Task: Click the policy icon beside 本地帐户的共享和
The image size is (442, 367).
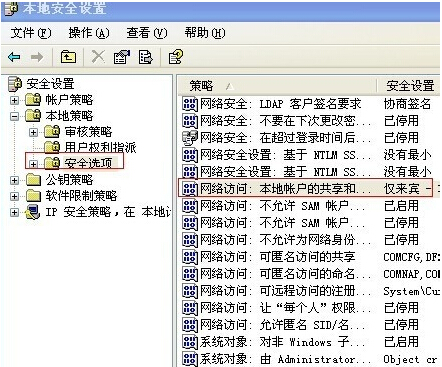Action: point(190,189)
